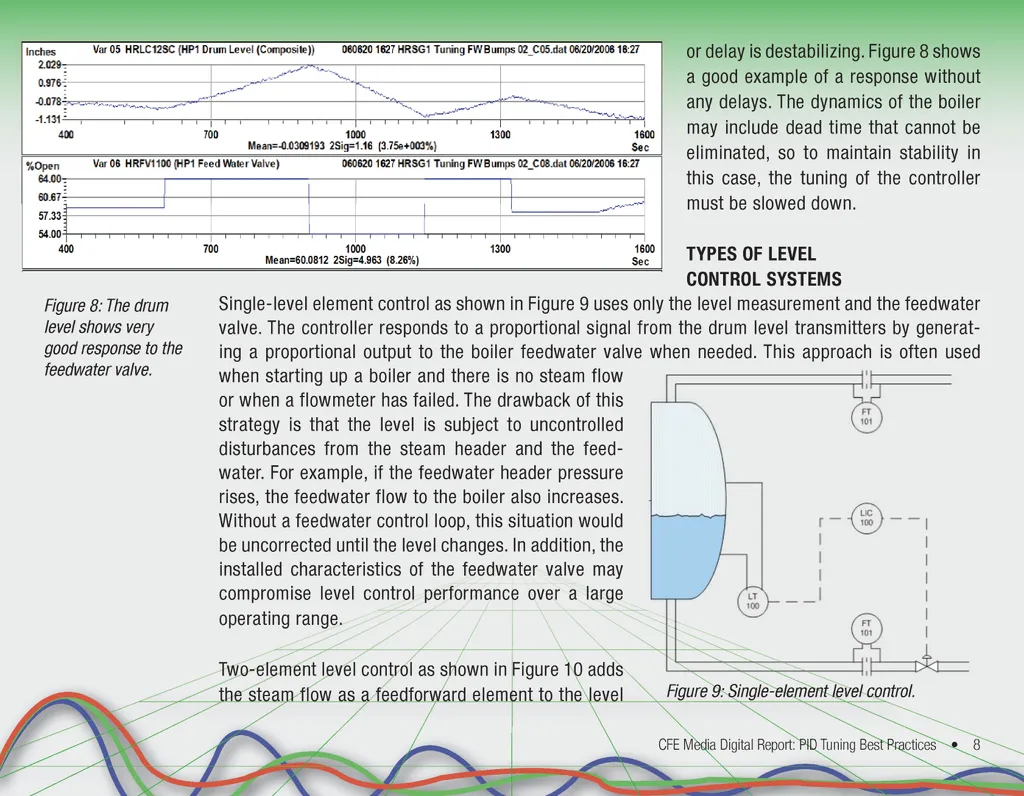The height and width of the screenshot is (796, 1024).
Task: Select the LT 100 level transmitter symbol
Action: [x=752, y=601]
